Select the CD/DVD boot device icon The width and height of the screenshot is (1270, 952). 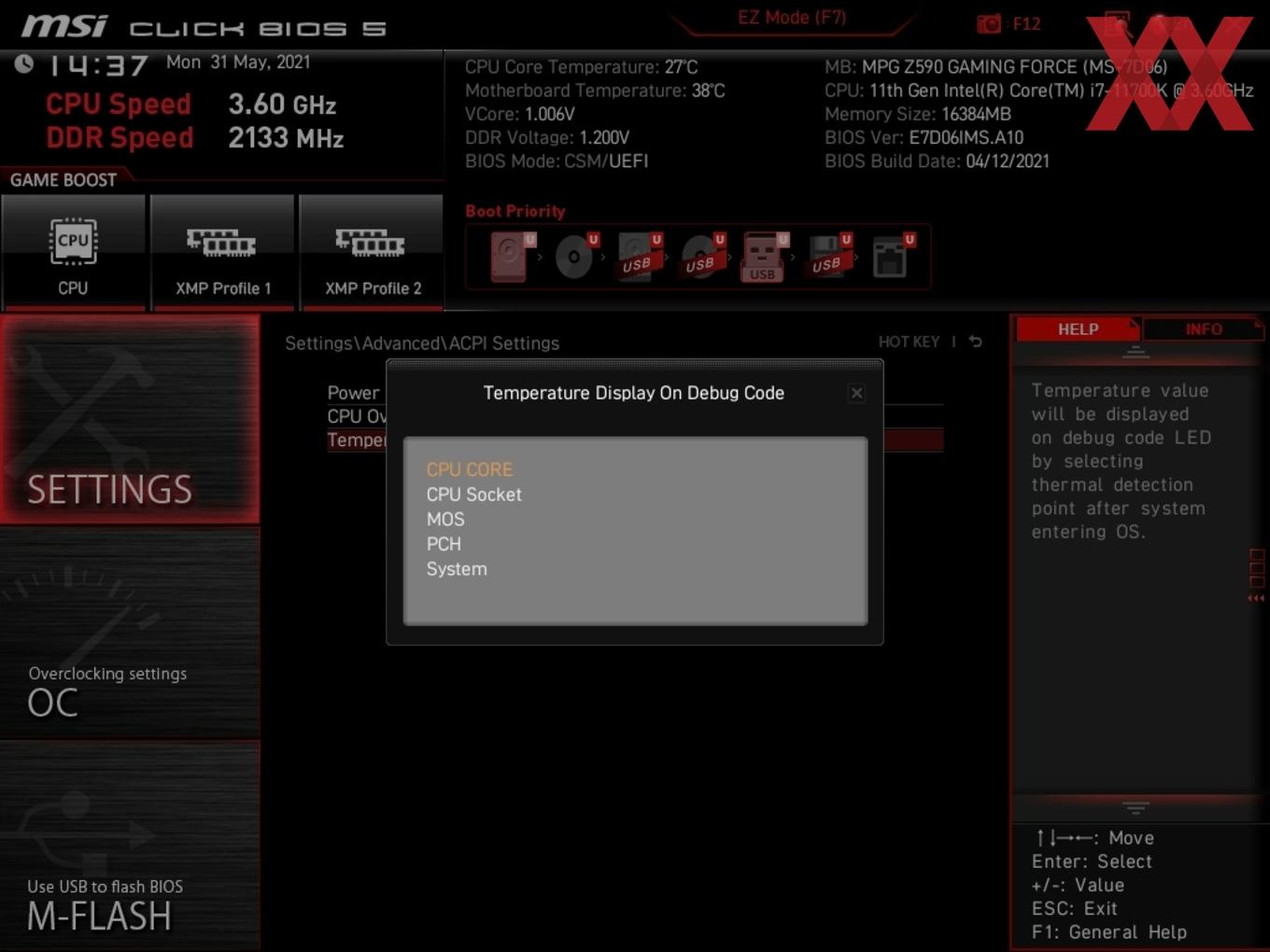(575, 257)
